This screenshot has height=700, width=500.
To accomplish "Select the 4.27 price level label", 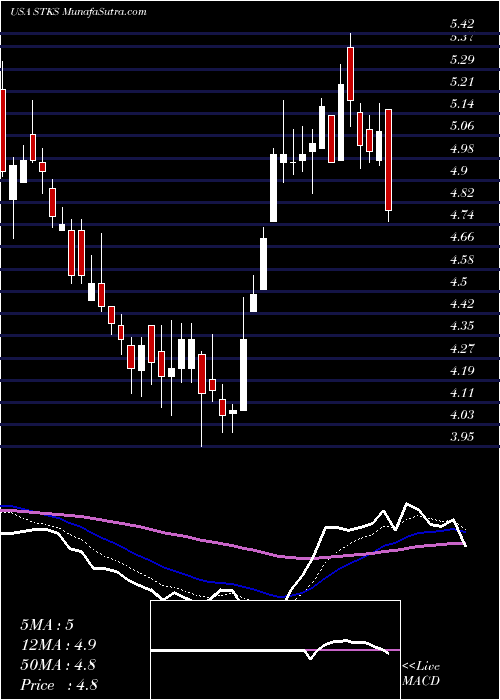I will (462, 348).
